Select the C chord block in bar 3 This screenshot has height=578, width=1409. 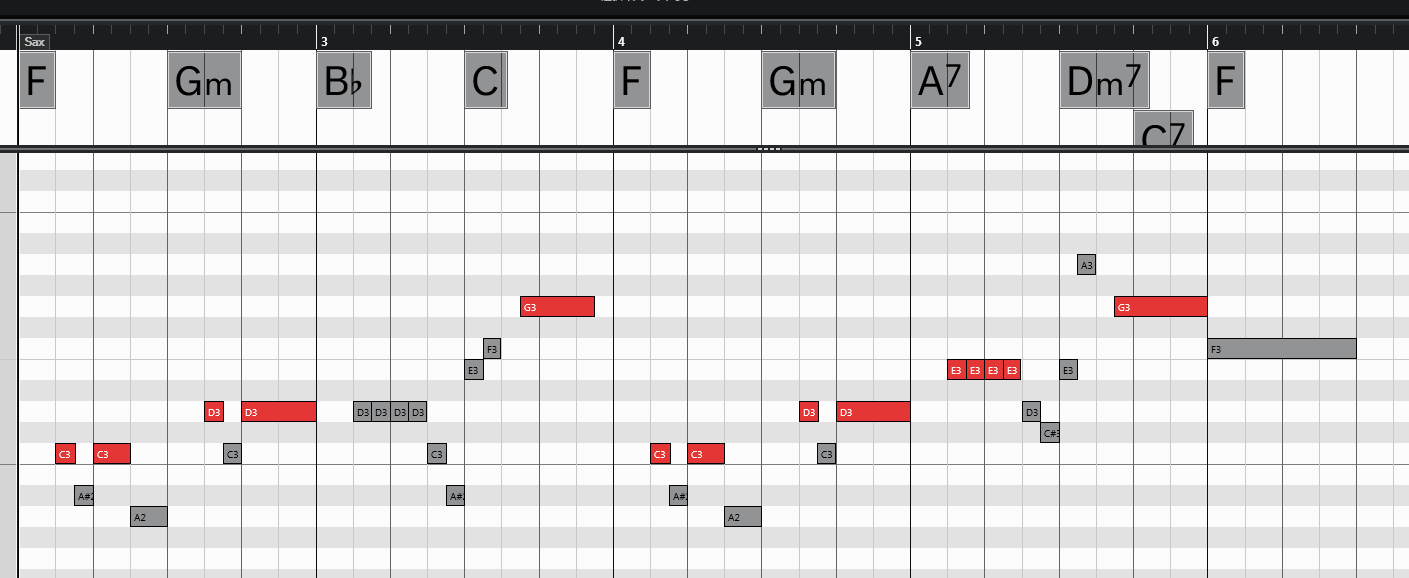(x=486, y=80)
